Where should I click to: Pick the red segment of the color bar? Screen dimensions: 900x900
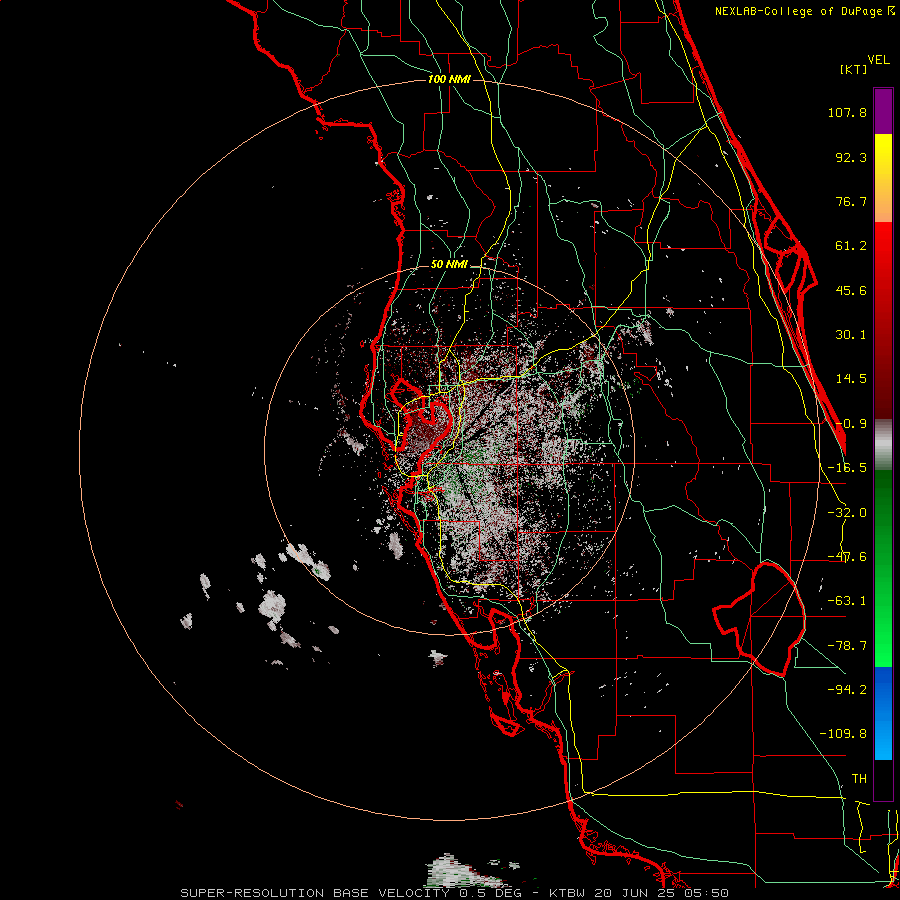coord(883,320)
